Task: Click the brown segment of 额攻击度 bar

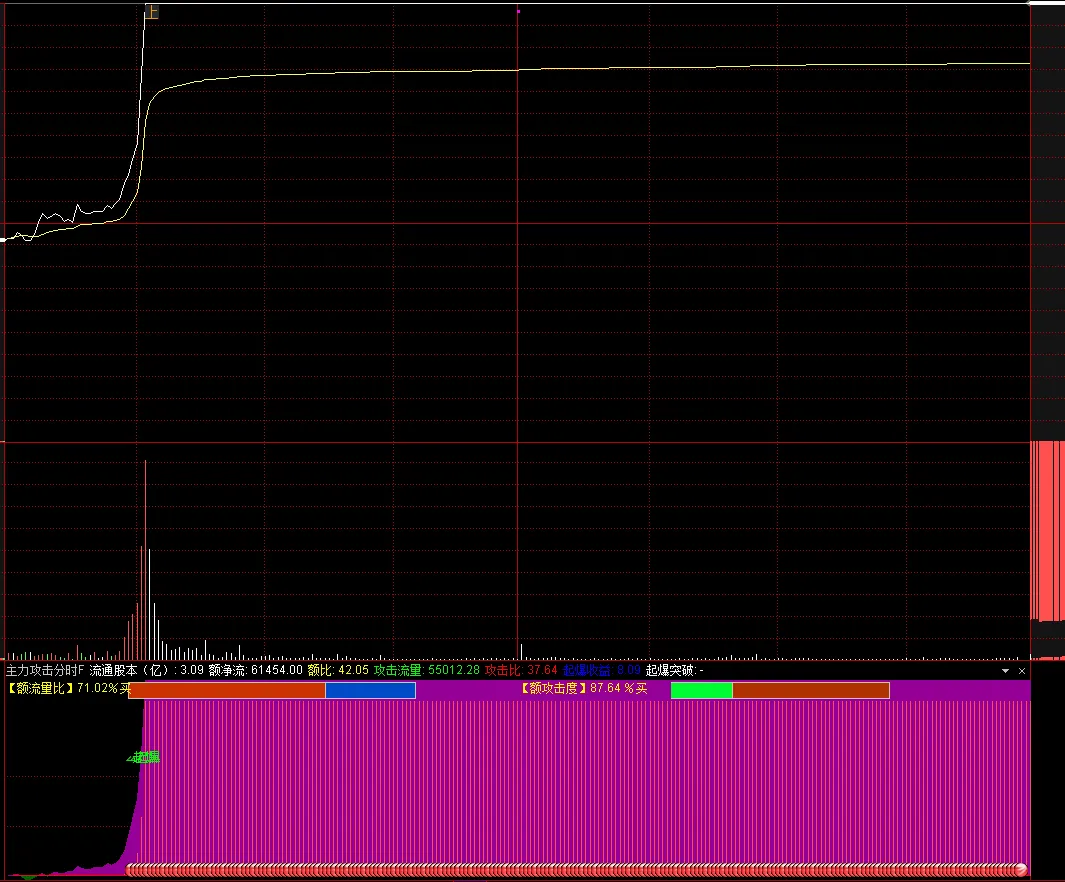Action: pos(811,691)
